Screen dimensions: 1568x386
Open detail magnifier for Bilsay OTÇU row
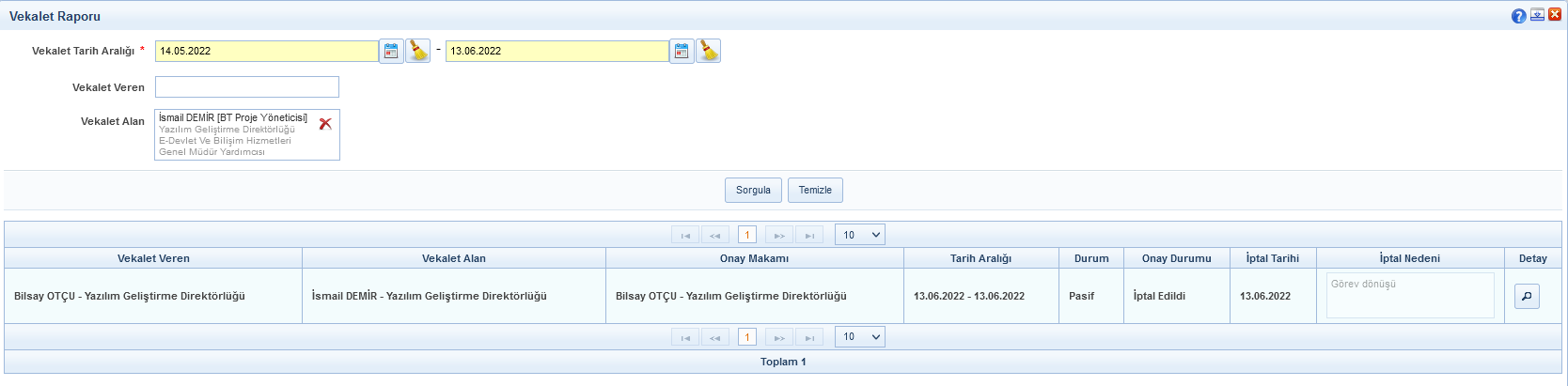coord(1527,297)
